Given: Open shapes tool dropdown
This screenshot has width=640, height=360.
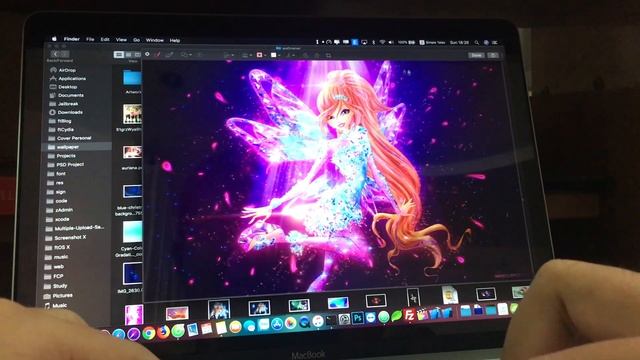Looking at the screenshot, I should tap(186, 55).
